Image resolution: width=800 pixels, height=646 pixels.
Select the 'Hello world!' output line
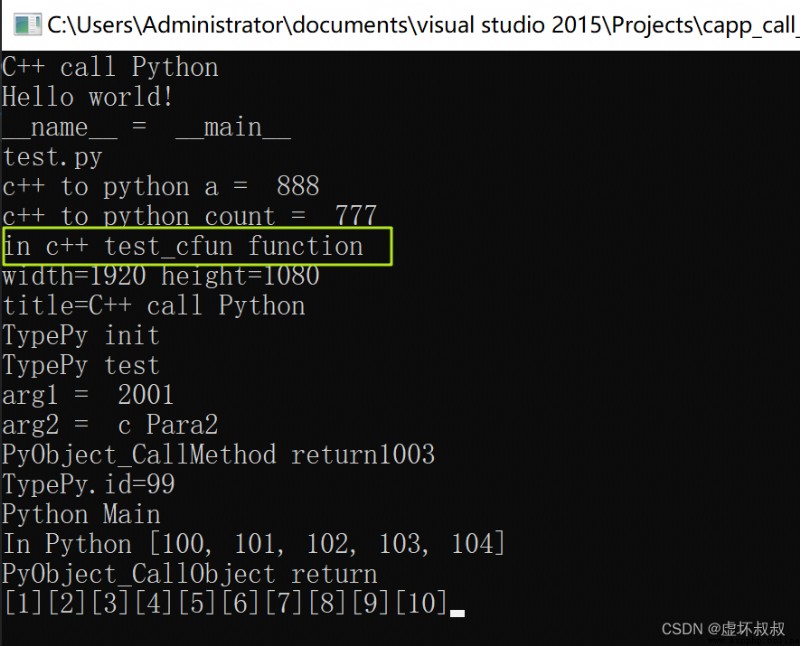87,97
